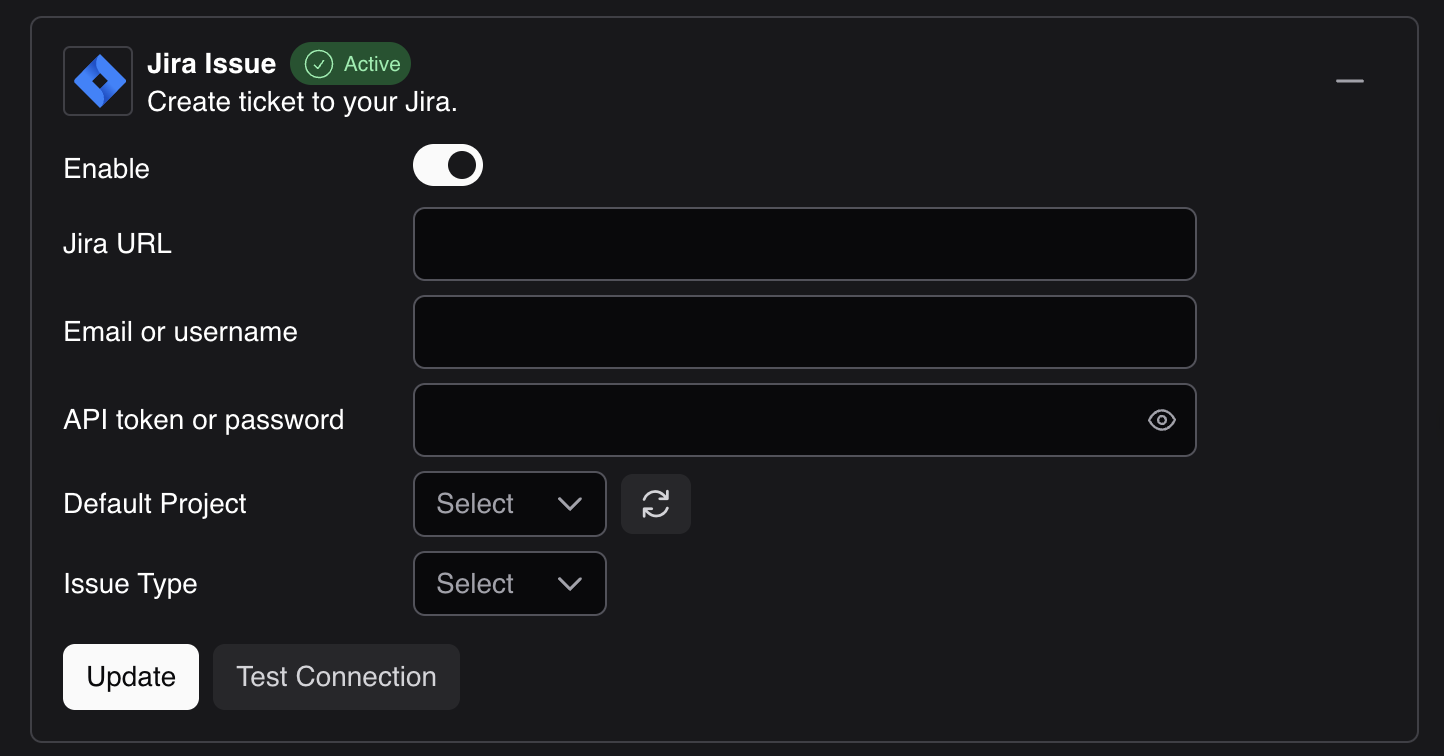Viewport: 1444px width, 756px height.
Task: Click the checkmark icon in Active badge
Action: [x=319, y=64]
